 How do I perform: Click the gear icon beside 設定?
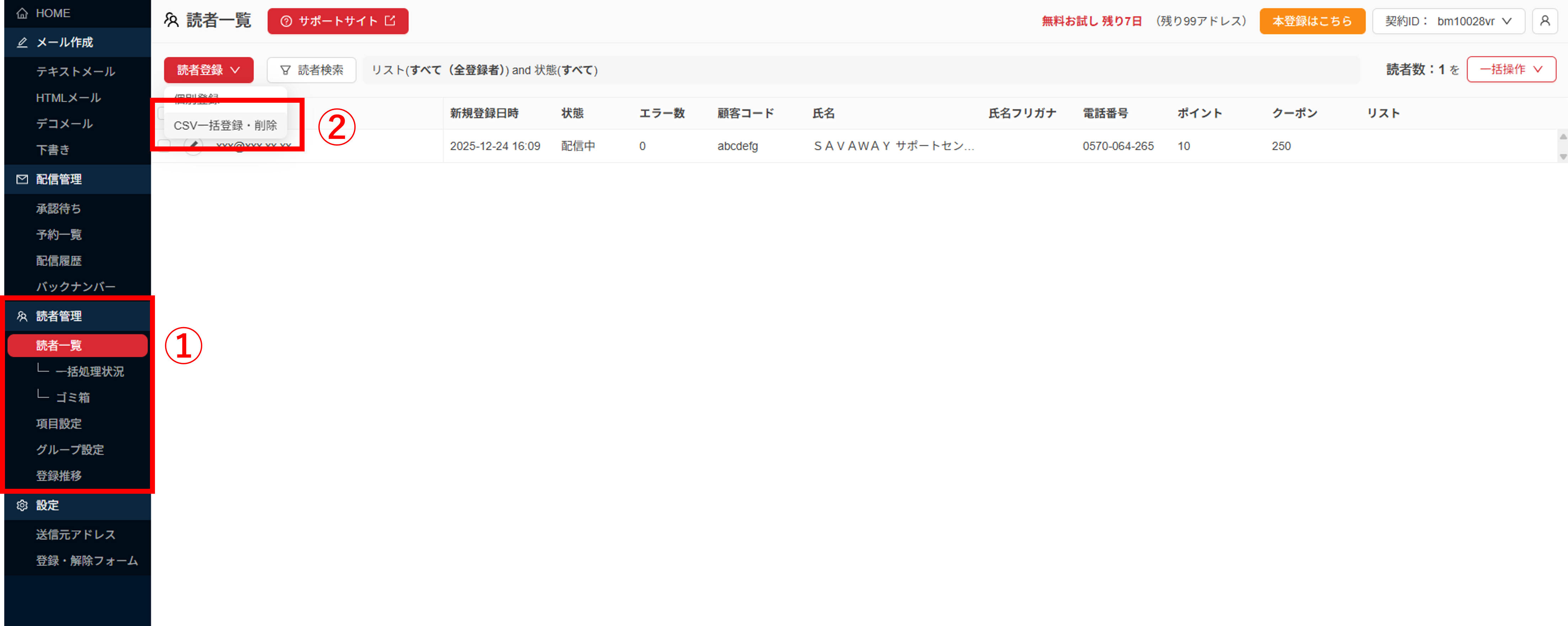tap(22, 505)
